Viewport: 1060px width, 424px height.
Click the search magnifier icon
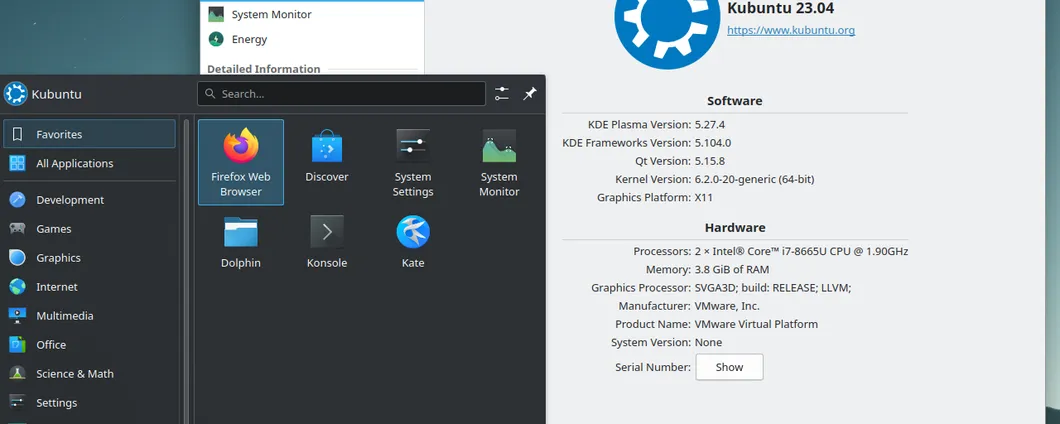[210, 94]
